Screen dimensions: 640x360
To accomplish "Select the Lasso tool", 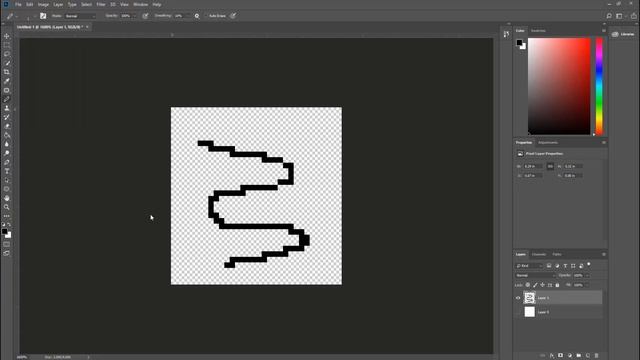I will (x=7, y=54).
